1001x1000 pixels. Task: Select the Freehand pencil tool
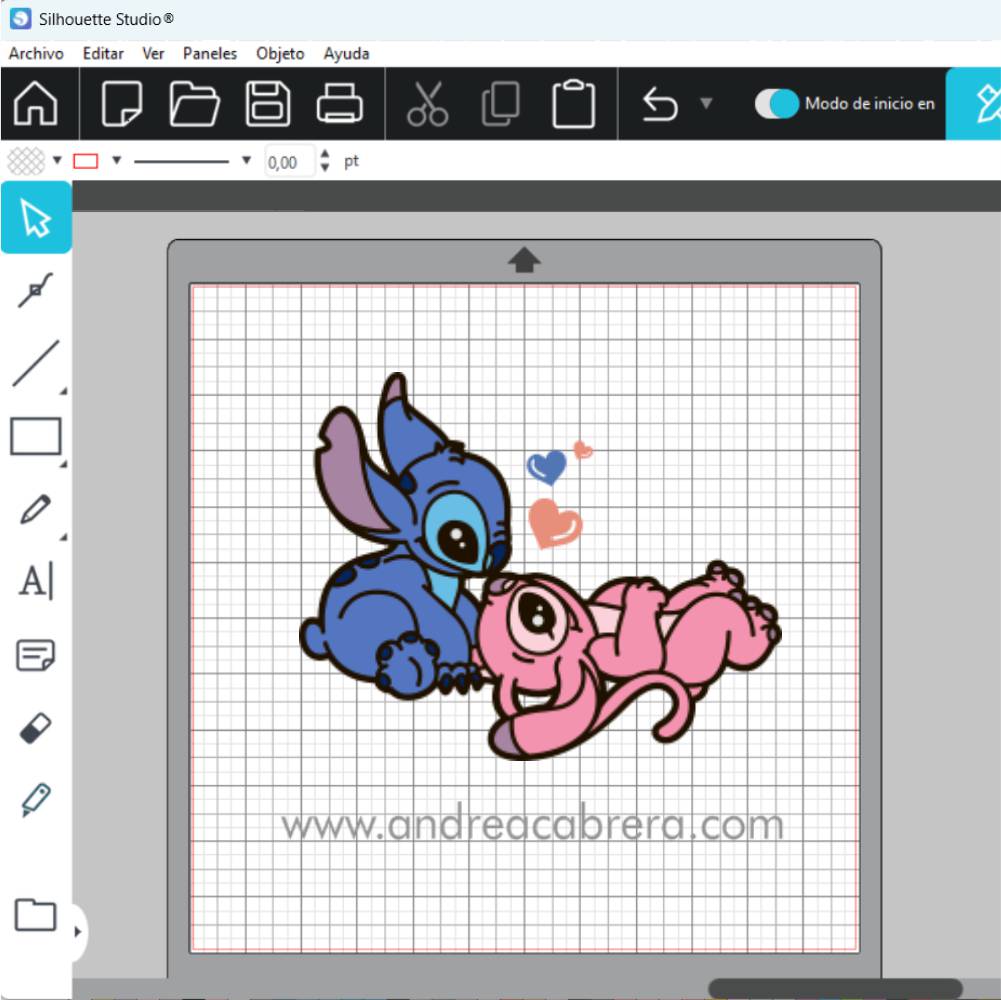[x=35, y=510]
